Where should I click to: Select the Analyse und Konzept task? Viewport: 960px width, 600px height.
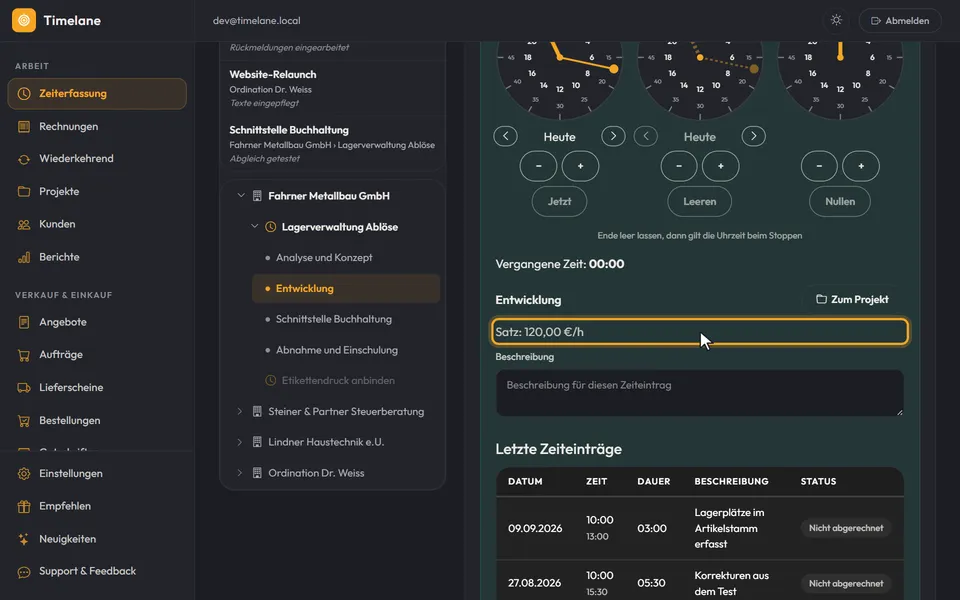pyautogui.click(x=346, y=258)
